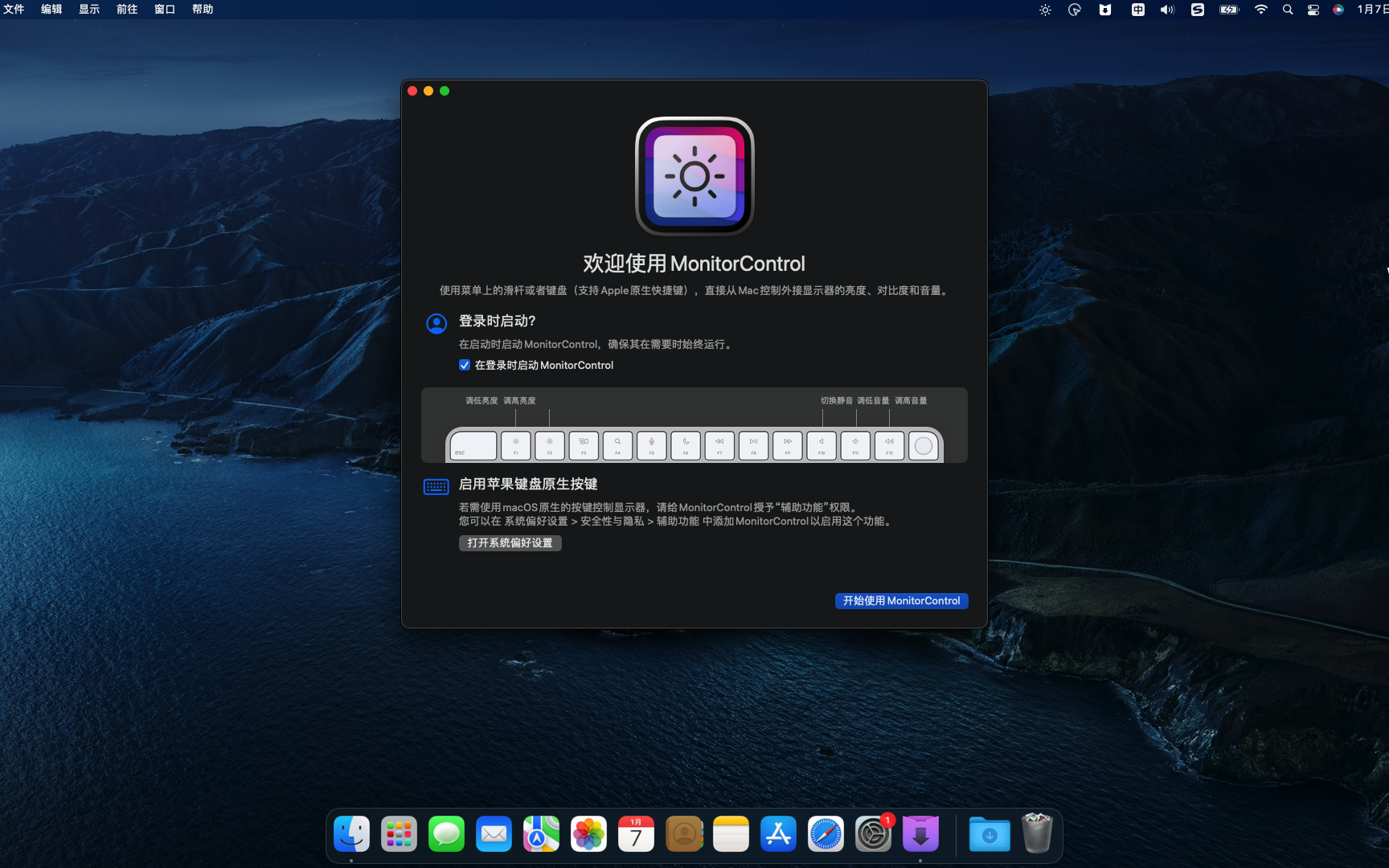Click 开始使用 MonitorControl button
The image size is (1389, 868).
[x=901, y=601]
